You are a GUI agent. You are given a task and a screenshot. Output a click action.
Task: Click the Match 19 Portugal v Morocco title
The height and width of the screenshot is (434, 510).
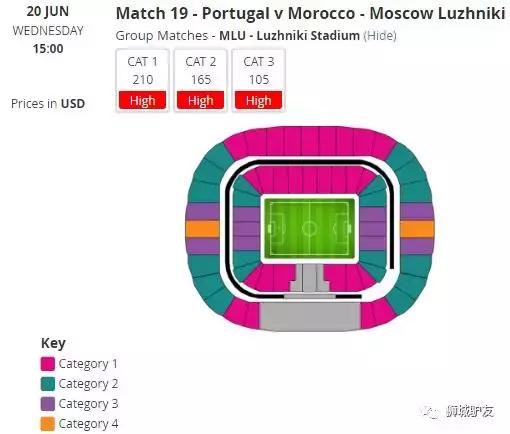coord(310,14)
